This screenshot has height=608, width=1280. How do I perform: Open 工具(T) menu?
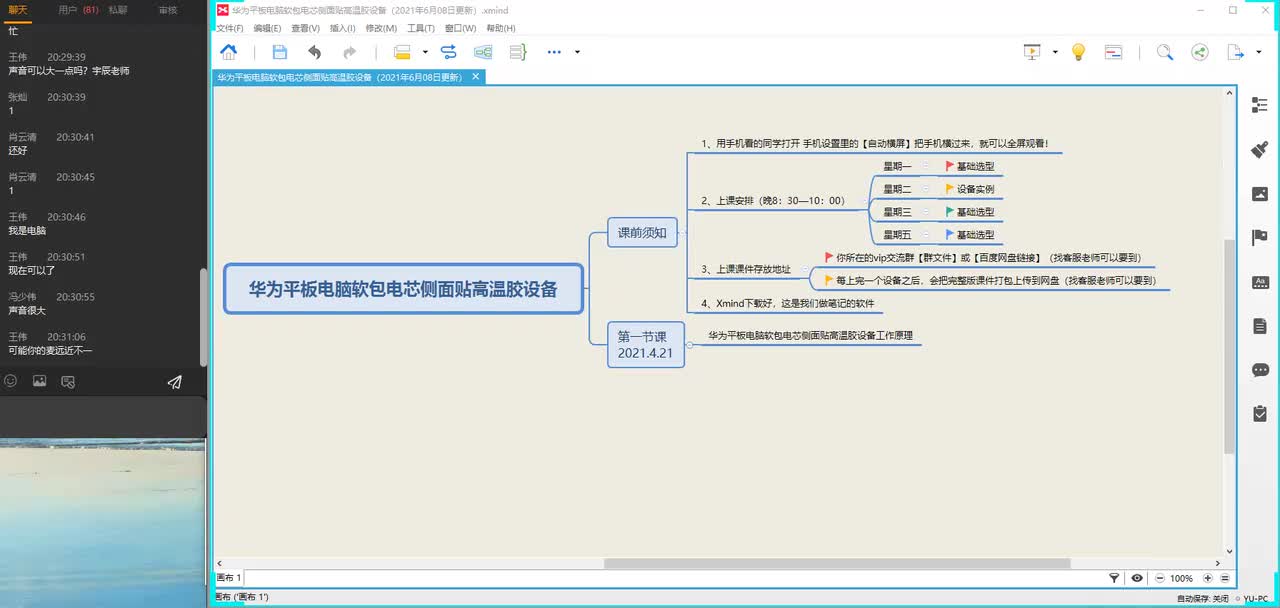[x=421, y=28]
